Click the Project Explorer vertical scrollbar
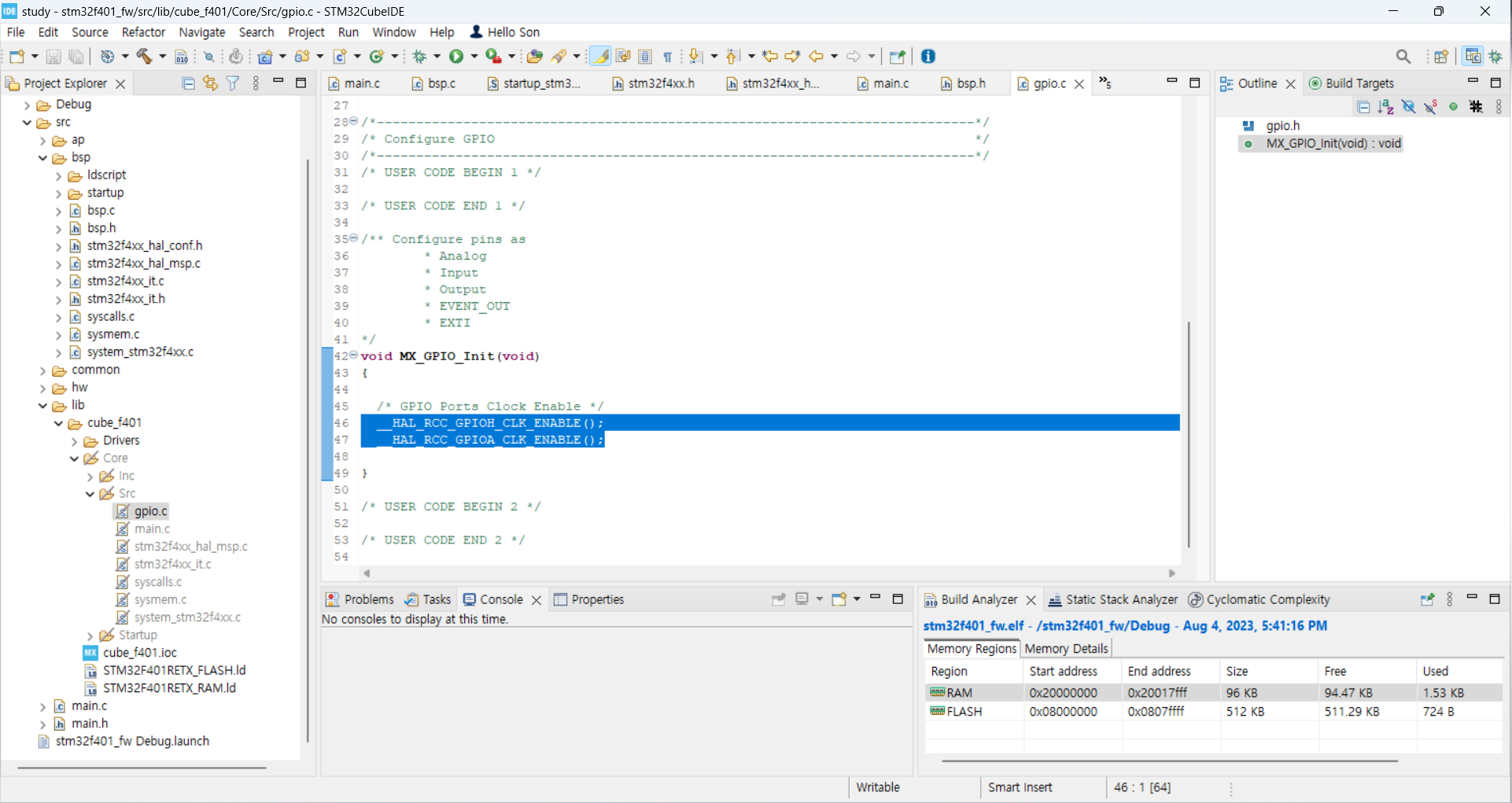 click(308, 451)
